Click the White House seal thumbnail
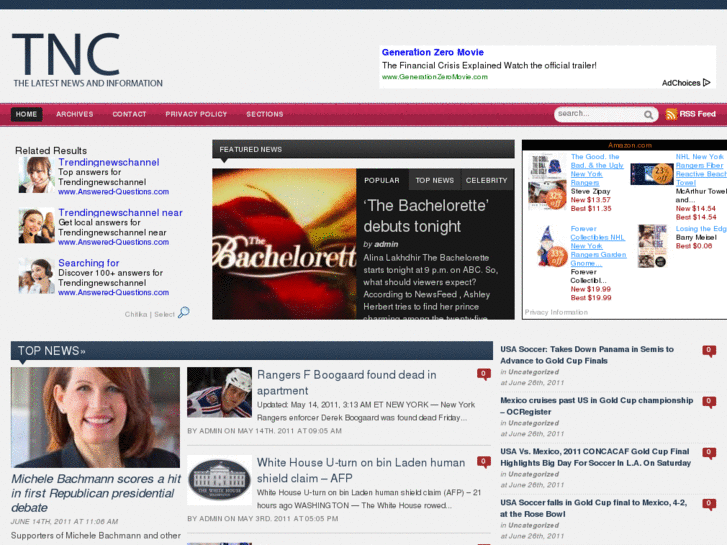 [220, 480]
